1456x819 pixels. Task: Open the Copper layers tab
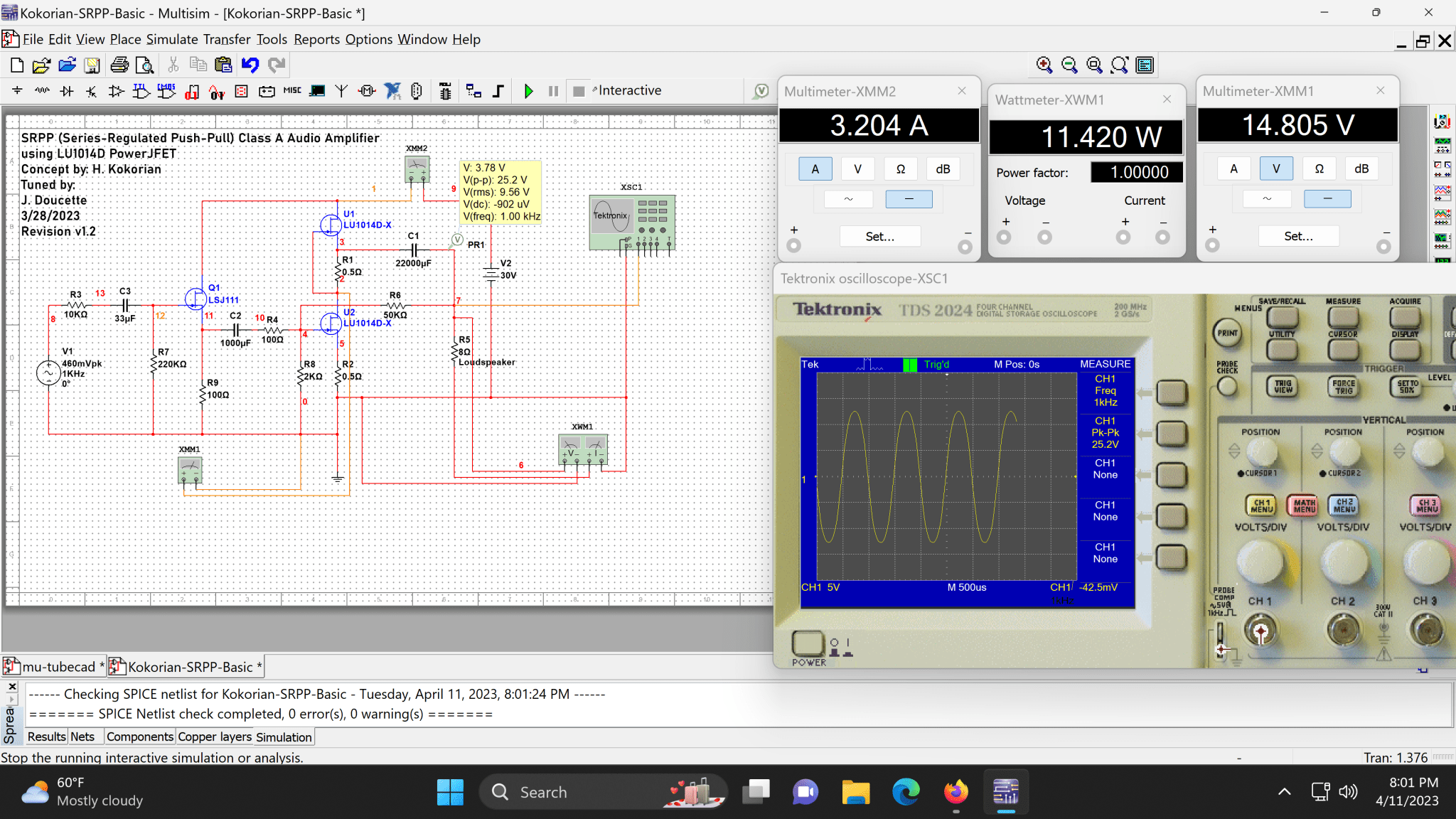pyautogui.click(x=215, y=737)
